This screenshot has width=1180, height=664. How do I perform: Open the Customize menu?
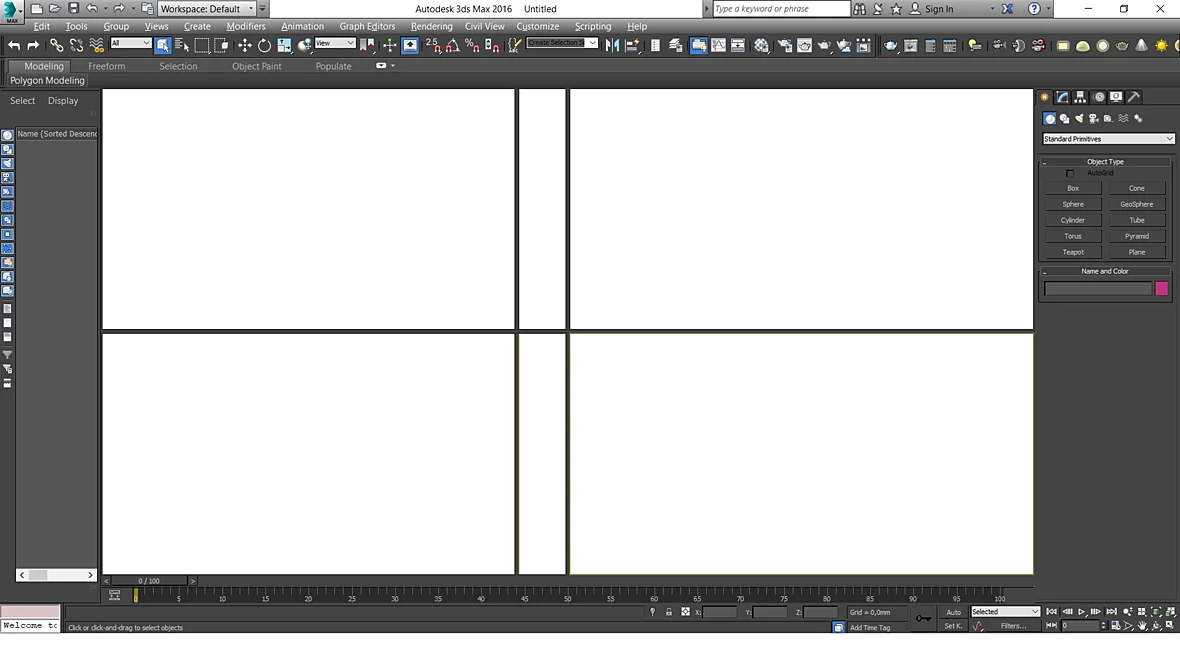pos(537,26)
